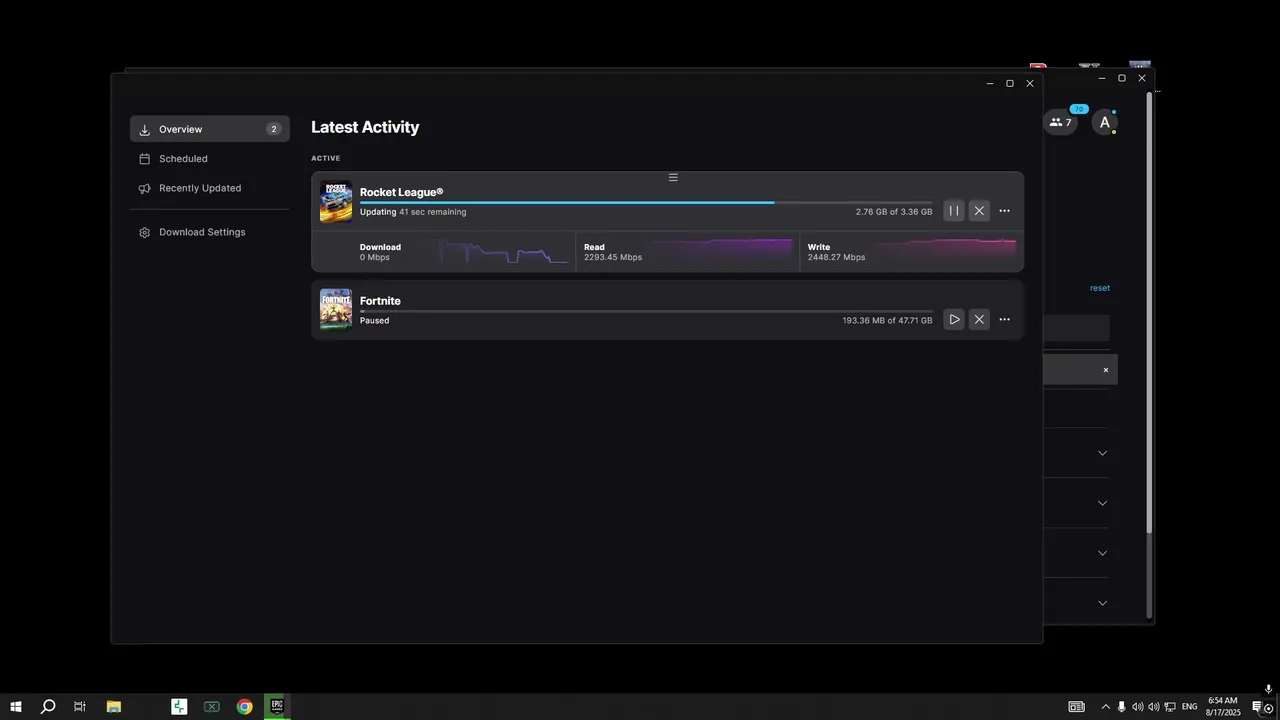The width and height of the screenshot is (1280, 720).
Task: Click the Rocket League update progress bar
Action: (x=646, y=202)
